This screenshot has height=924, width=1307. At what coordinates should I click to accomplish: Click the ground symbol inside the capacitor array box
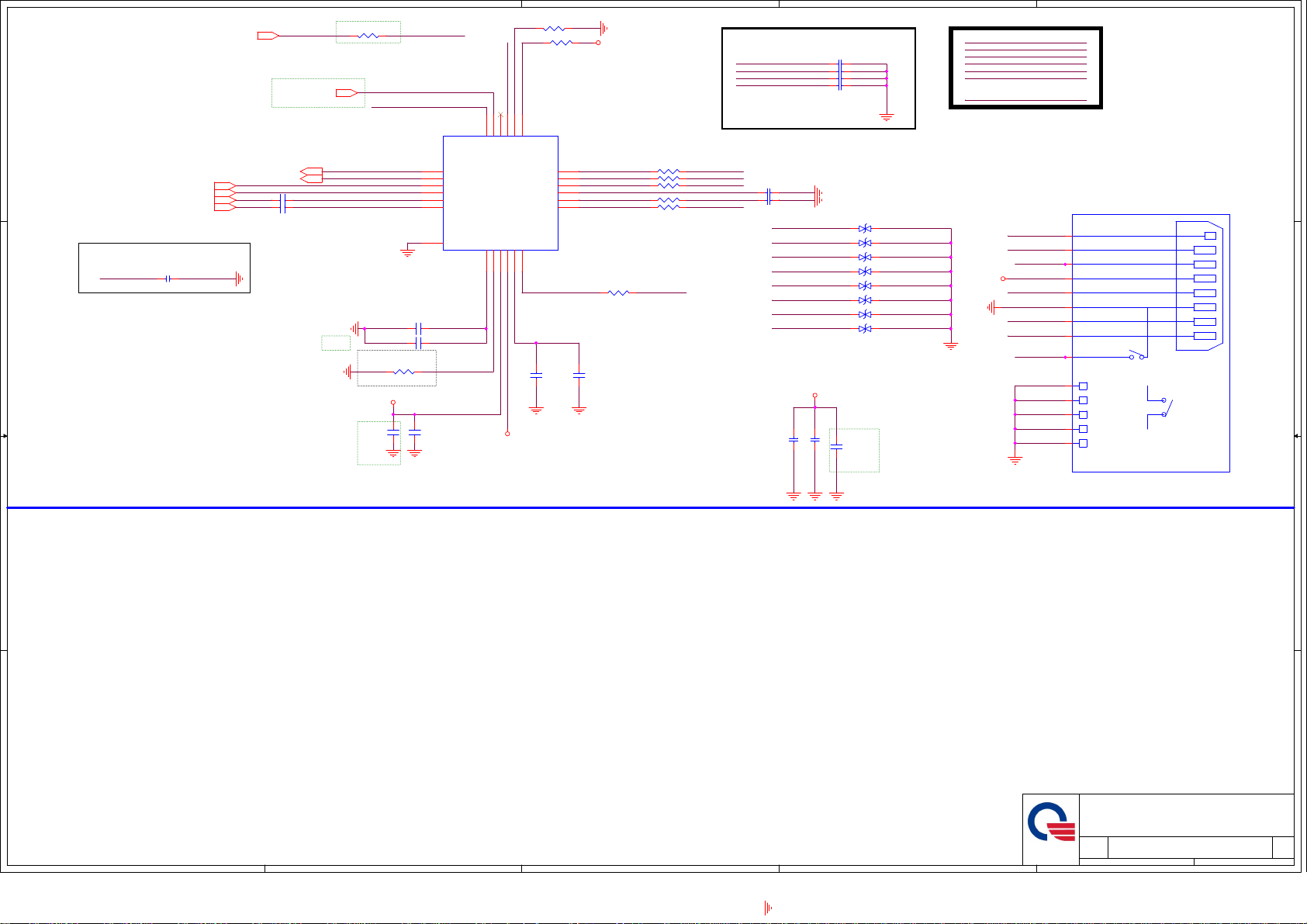pyautogui.click(x=887, y=118)
